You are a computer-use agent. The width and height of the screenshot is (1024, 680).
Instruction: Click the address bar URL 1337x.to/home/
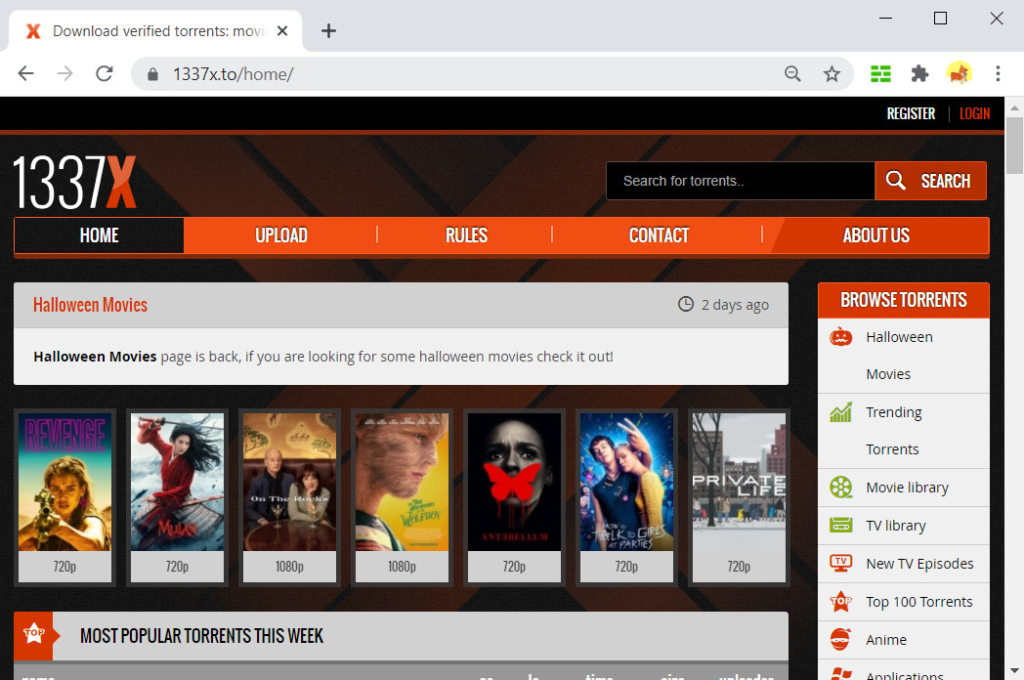tap(233, 74)
